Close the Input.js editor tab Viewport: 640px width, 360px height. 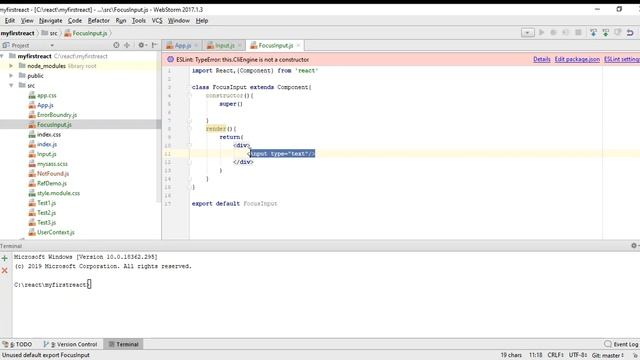pos(240,45)
